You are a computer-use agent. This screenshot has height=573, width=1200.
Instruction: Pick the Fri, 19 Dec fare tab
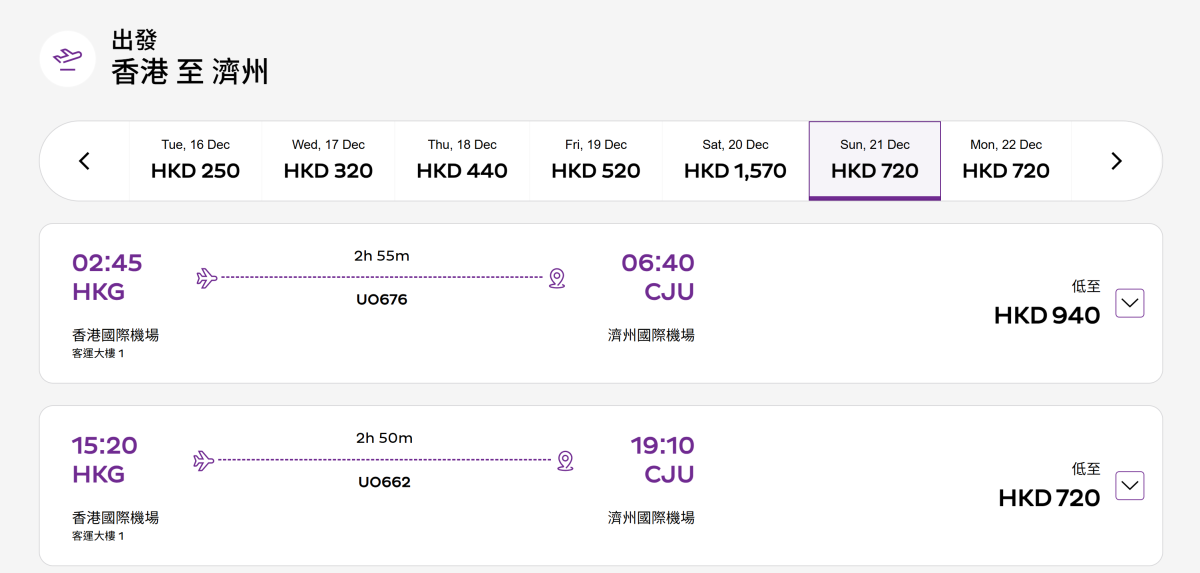(596, 161)
